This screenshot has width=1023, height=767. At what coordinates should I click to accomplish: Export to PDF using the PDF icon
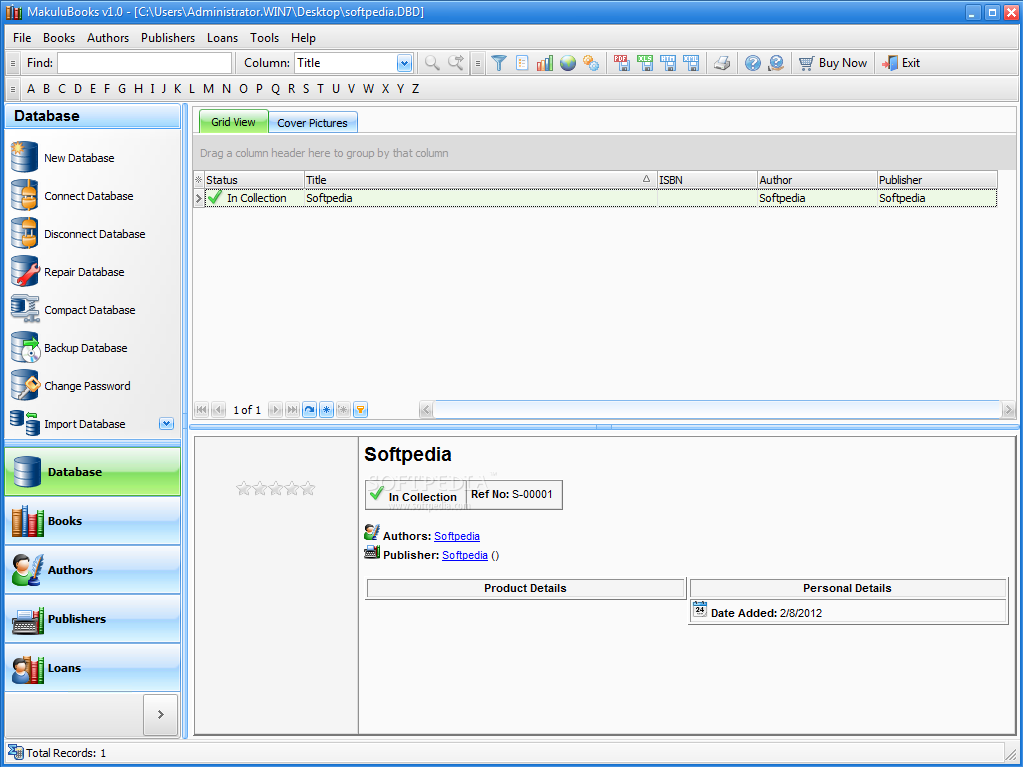(x=622, y=63)
